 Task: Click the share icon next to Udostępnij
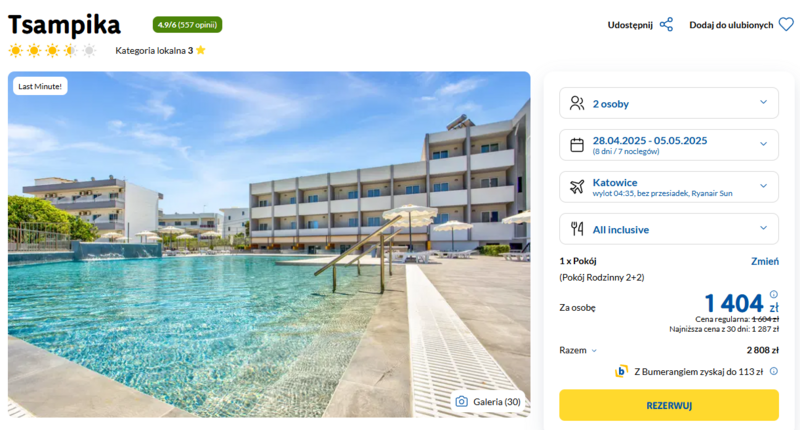(x=666, y=24)
